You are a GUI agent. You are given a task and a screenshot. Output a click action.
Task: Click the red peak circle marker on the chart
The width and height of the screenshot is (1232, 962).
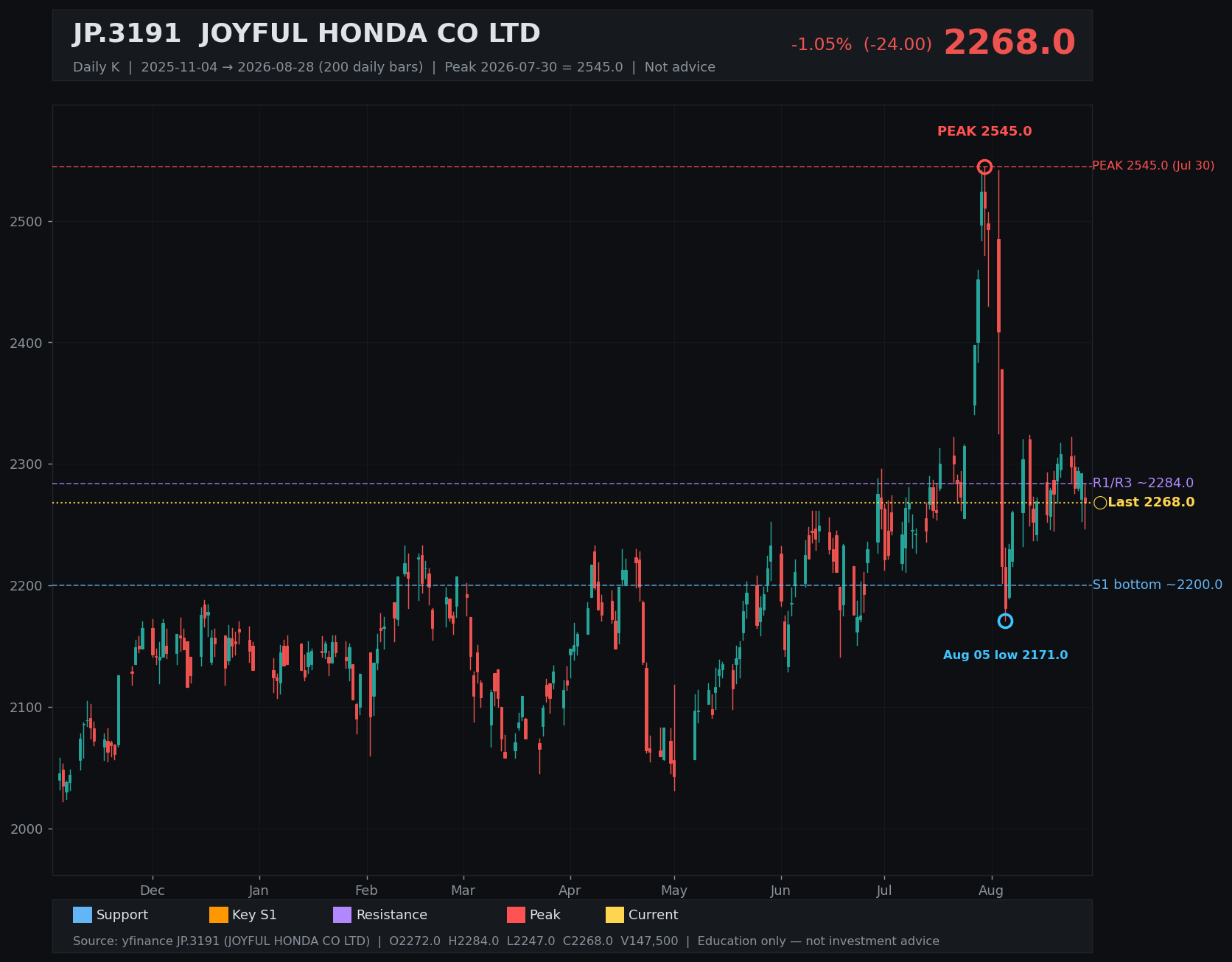pyautogui.click(x=984, y=167)
